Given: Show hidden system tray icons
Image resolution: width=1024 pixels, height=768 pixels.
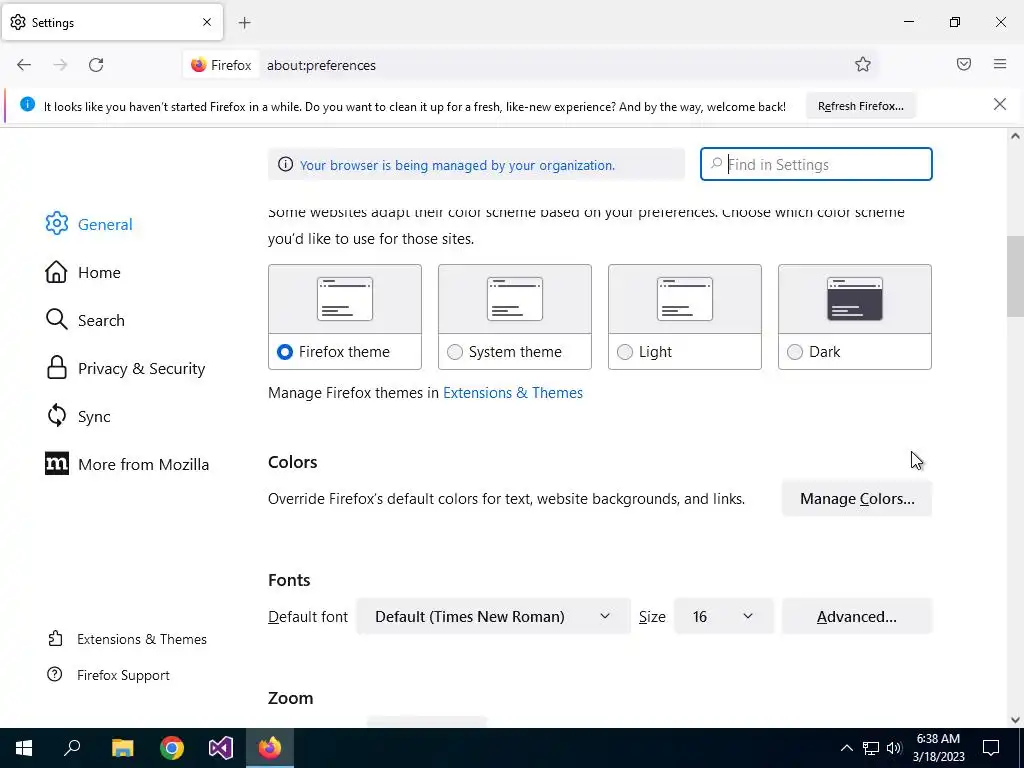Looking at the screenshot, I should click(846, 748).
